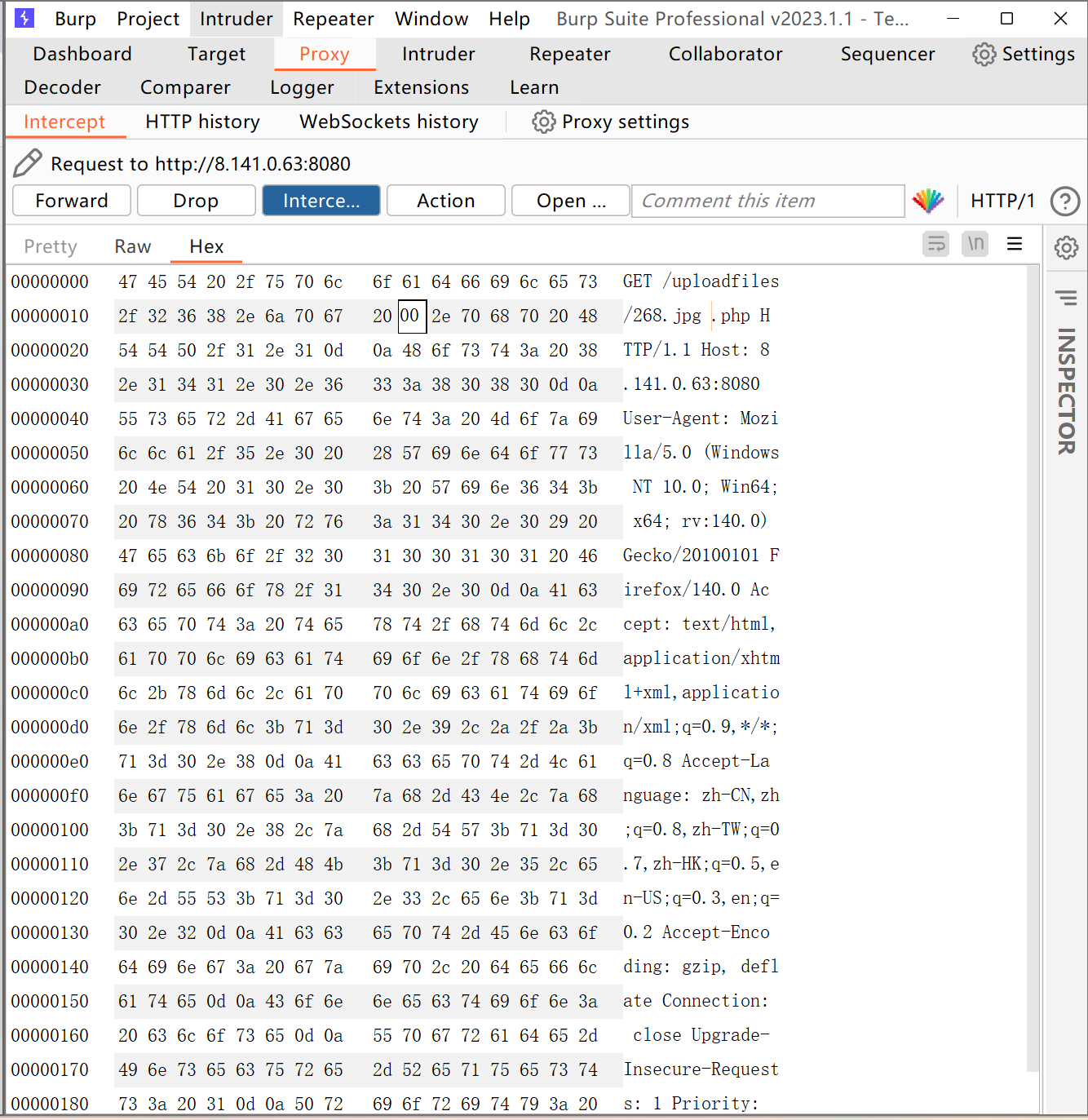Forward the intercepted request
The image size is (1088, 1120).
(x=72, y=201)
